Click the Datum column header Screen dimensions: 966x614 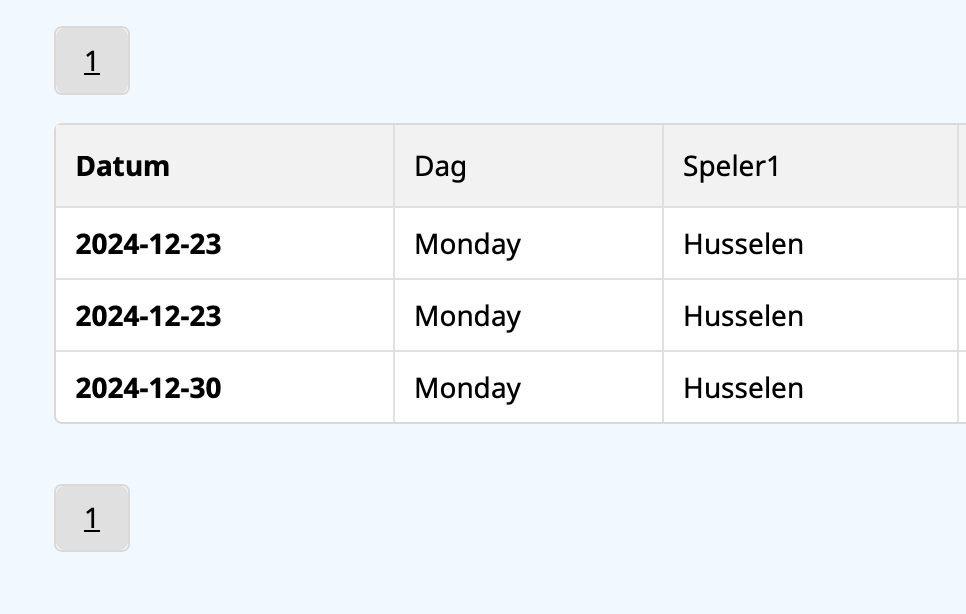(123, 166)
